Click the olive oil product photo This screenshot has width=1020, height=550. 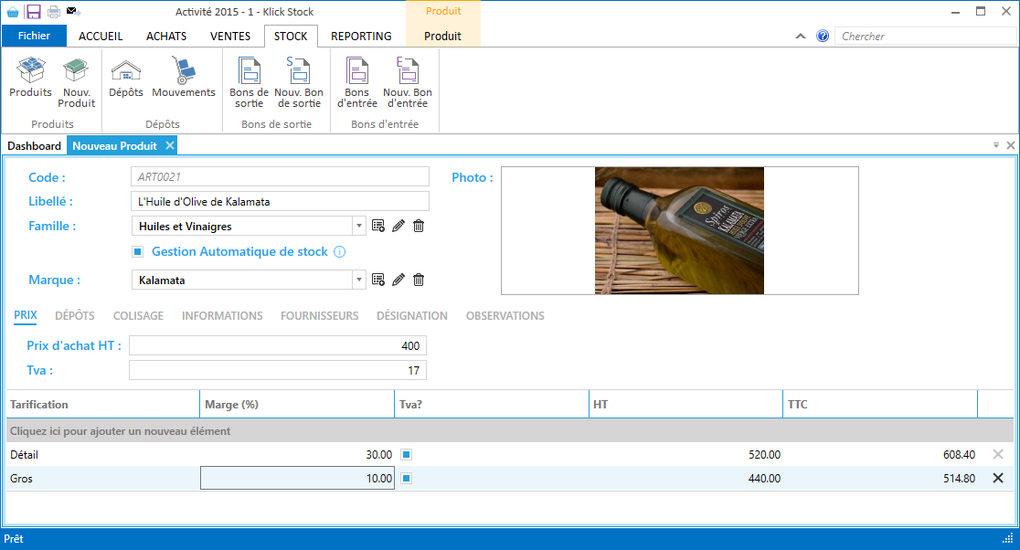pyautogui.click(x=679, y=230)
